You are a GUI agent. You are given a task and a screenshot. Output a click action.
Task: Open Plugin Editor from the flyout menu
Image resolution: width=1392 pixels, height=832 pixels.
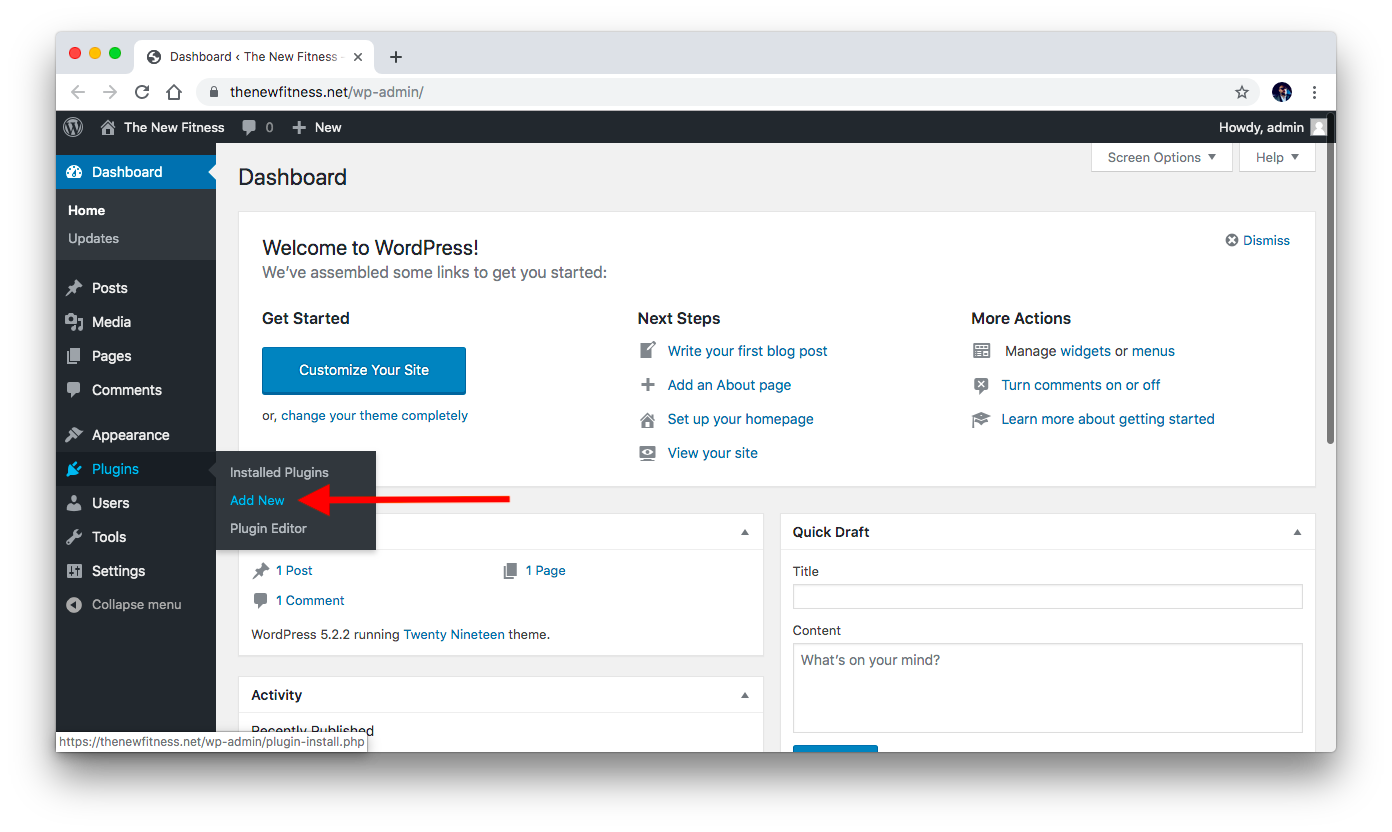point(268,528)
